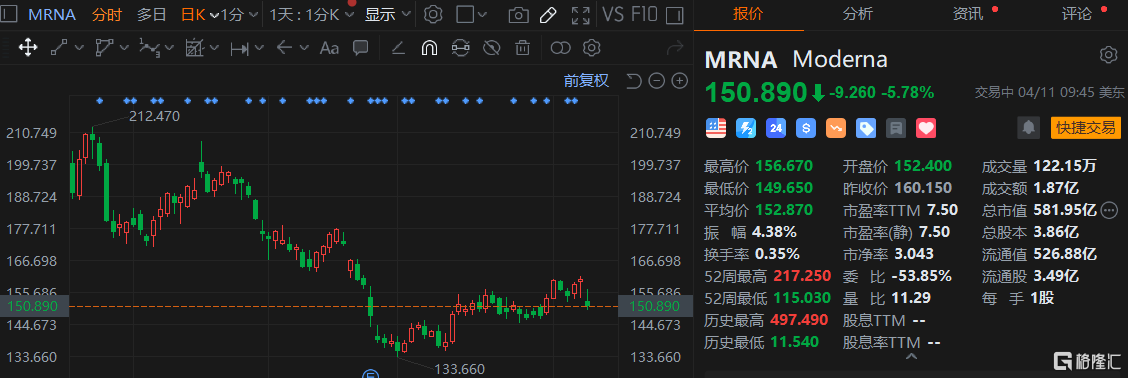The width and height of the screenshot is (1128, 378).
Task: Enter fullscreen chart mode
Action: click(580, 14)
